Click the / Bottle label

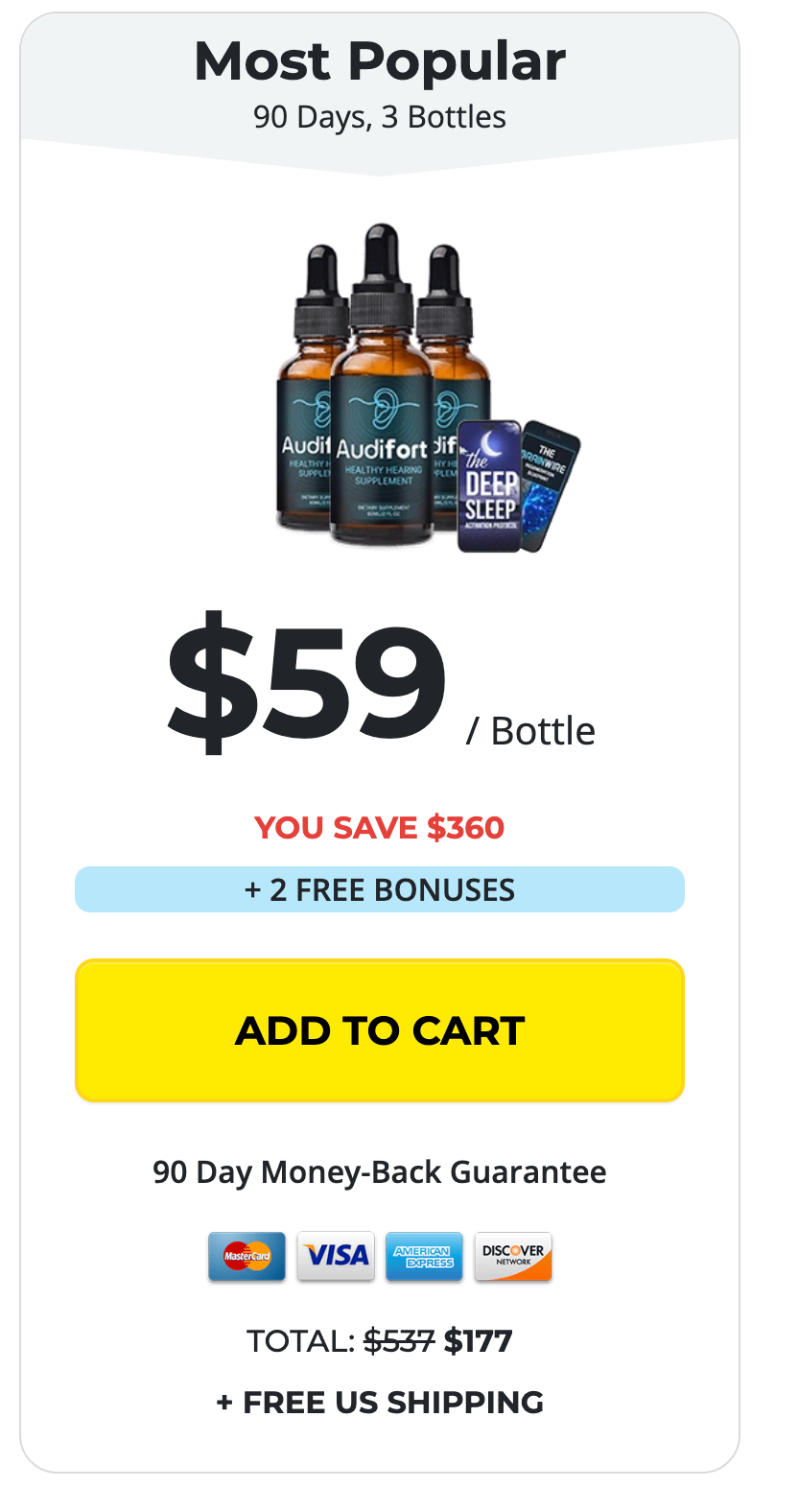pyautogui.click(x=530, y=731)
